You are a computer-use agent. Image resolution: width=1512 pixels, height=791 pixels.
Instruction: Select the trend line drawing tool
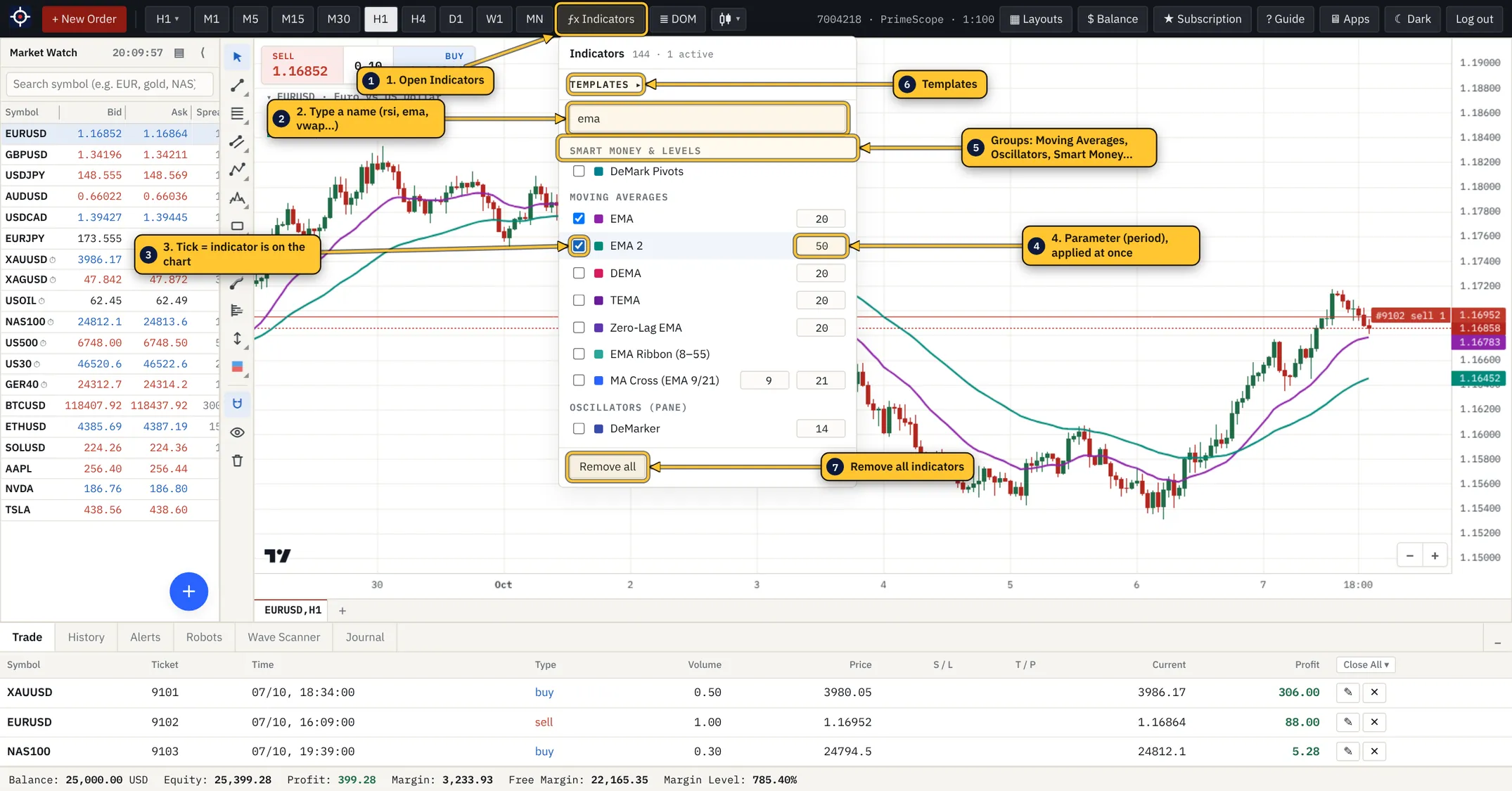[237, 86]
